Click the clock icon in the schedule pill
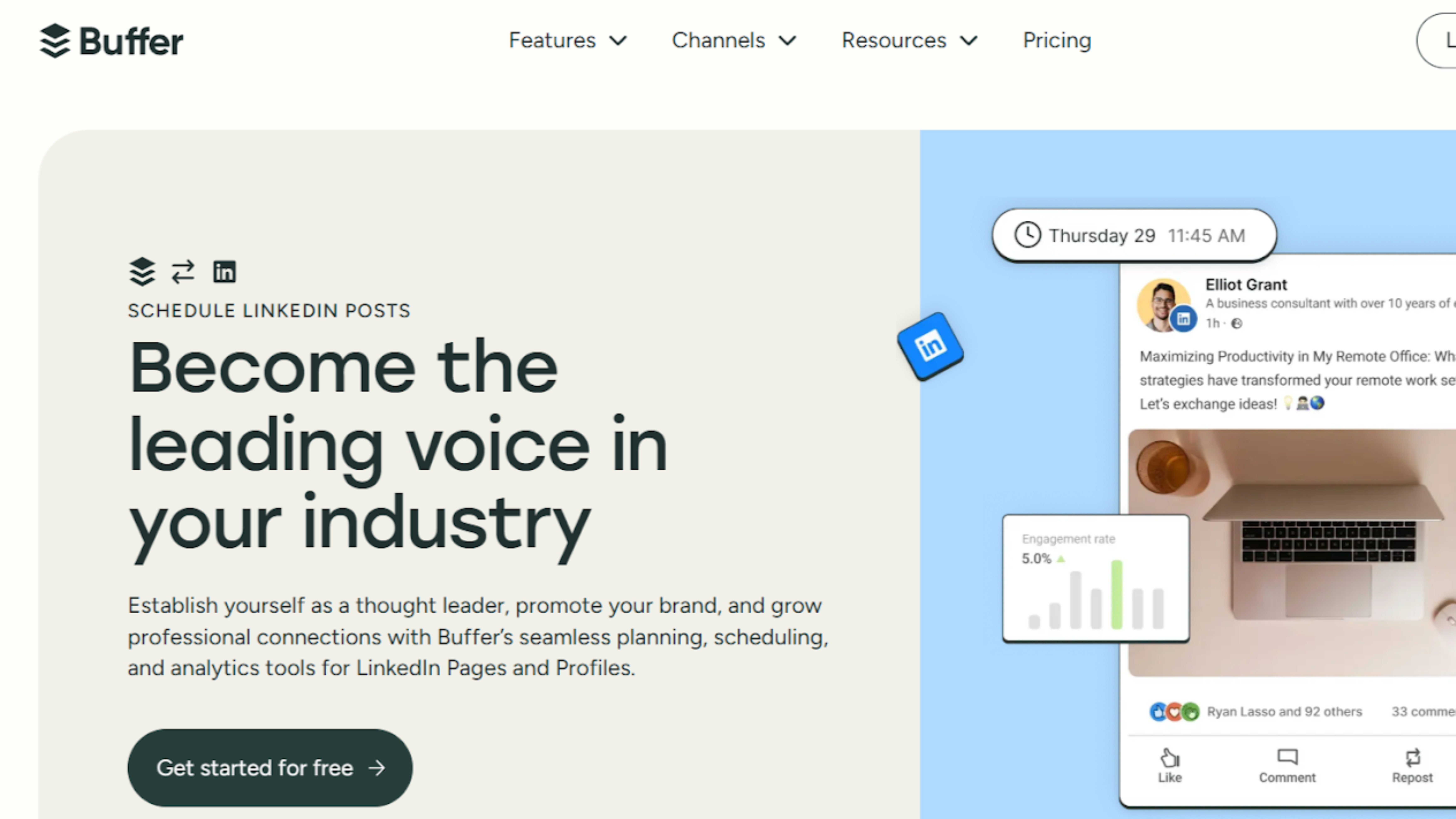 pos(1028,235)
